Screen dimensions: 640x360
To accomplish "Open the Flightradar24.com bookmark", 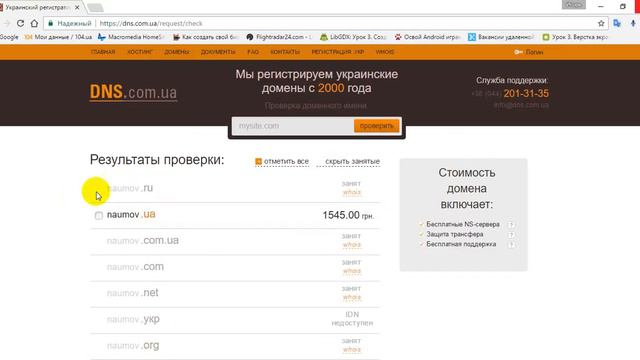I will [x=279, y=37].
